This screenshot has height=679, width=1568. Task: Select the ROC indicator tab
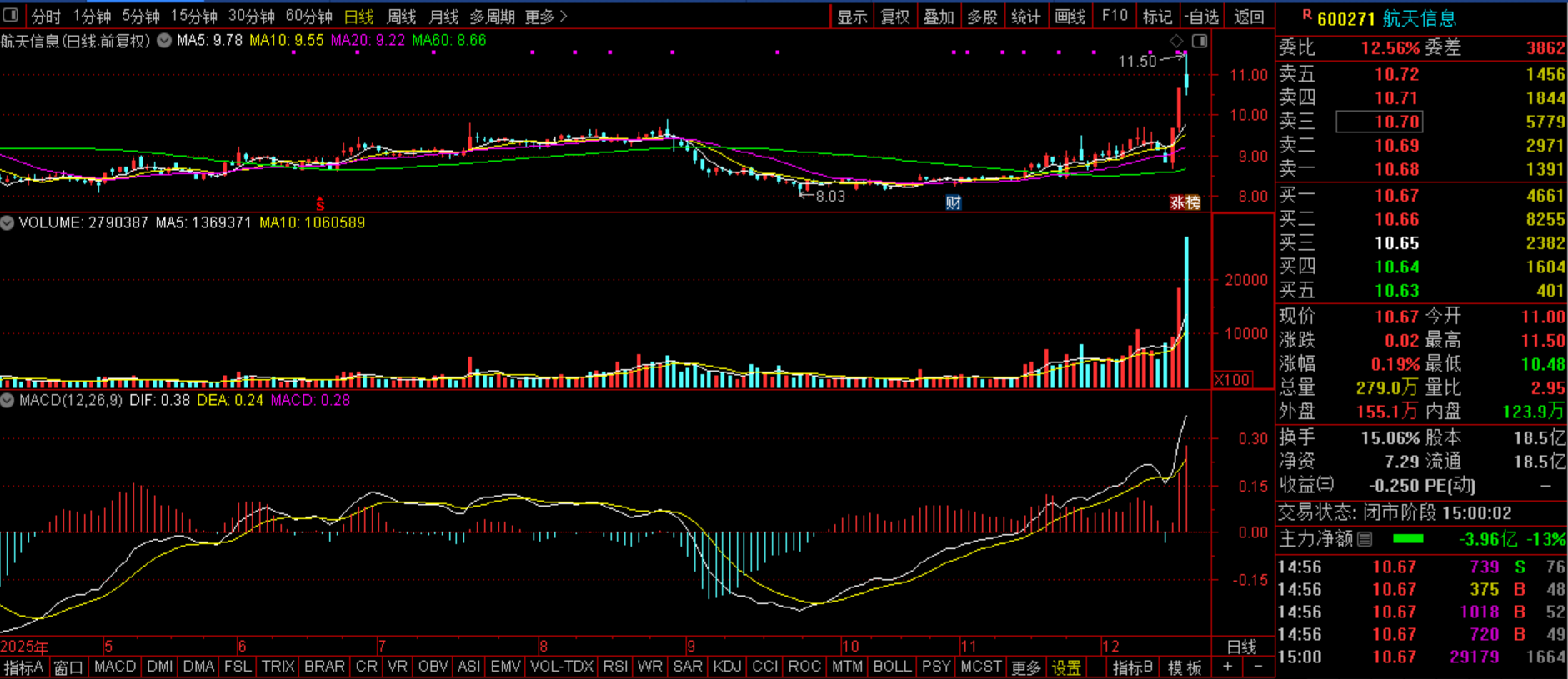pyautogui.click(x=805, y=667)
